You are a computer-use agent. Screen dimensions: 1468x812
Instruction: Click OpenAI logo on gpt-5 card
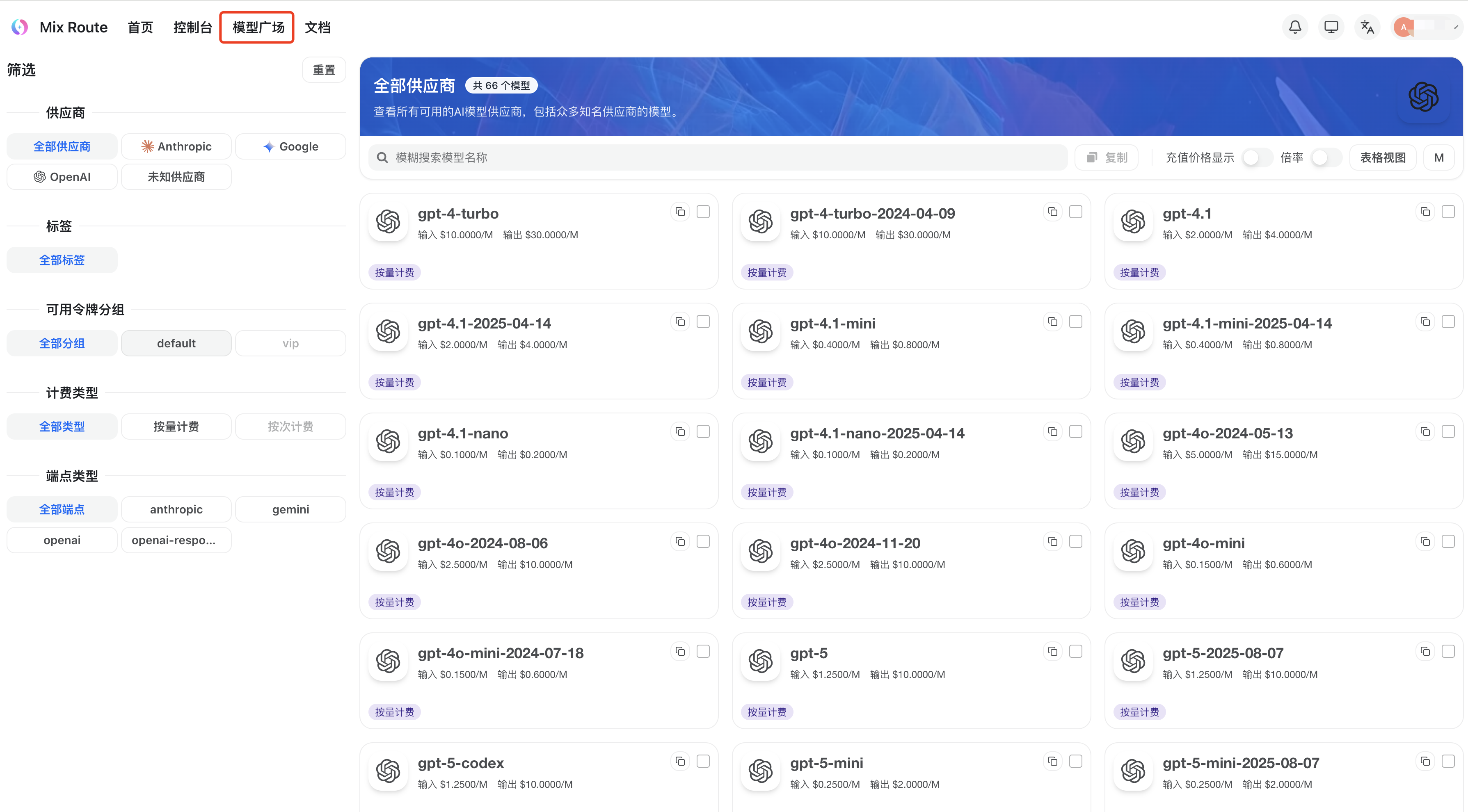pyautogui.click(x=760, y=661)
